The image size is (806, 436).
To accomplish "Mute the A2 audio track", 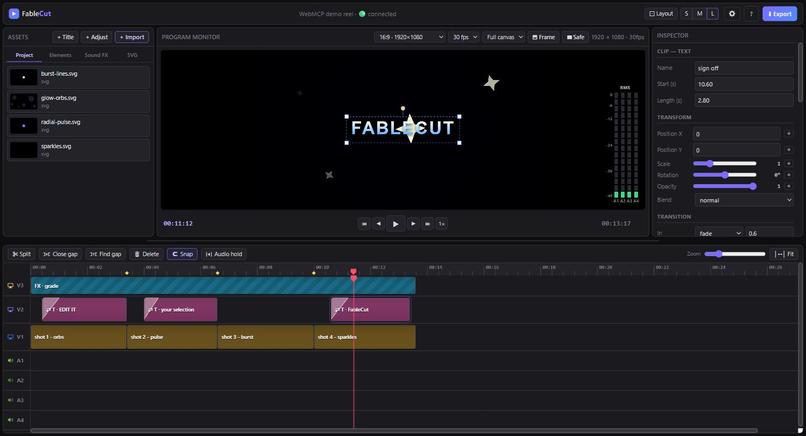I will point(10,380).
